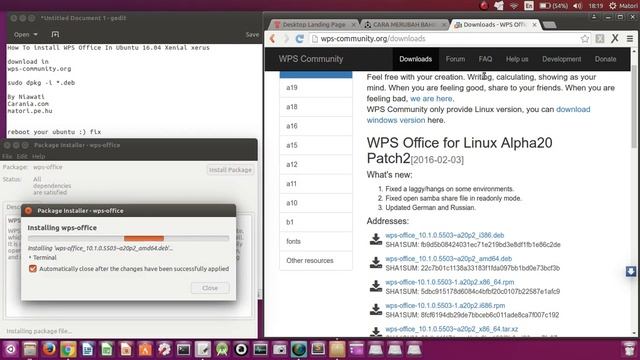
Task: Click Close in the installing dialog
Action: tap(210, 288)
